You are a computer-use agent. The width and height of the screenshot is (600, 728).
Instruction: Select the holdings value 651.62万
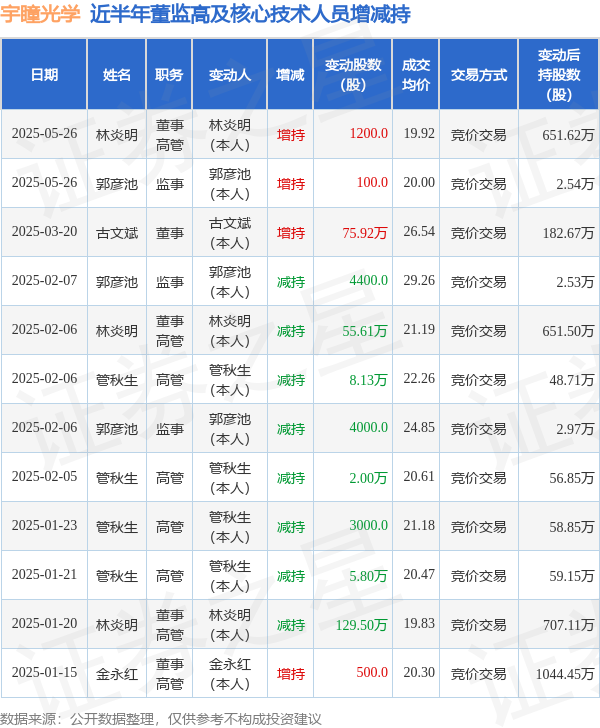coord(568,135)
